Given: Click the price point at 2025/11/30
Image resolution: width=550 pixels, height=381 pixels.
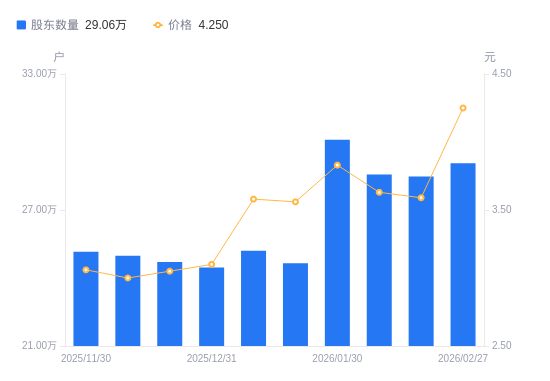Looking at the screenshot, I should pos(86,270).
